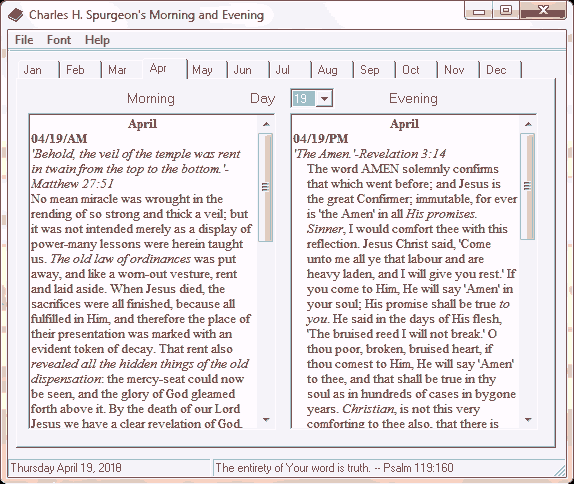The image size is (574, 484).
Task: Expand the Day dropdown arrow
Action: pyautogui.click(x=324, y=98)
